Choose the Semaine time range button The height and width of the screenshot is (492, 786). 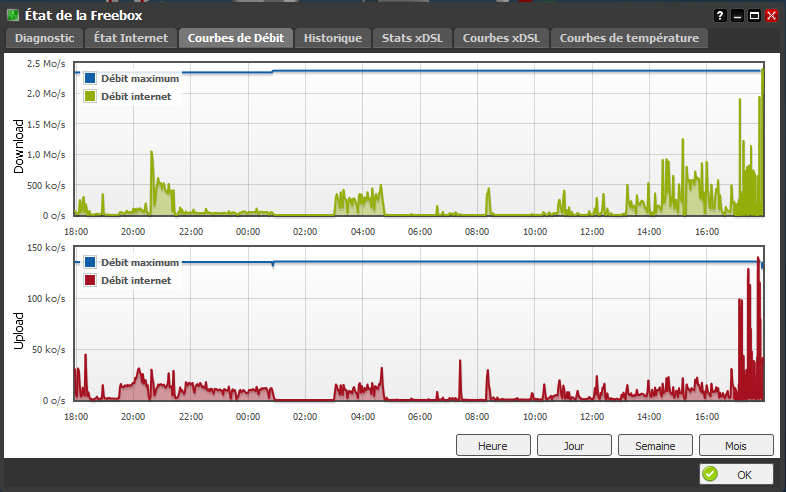pos(655,445)
